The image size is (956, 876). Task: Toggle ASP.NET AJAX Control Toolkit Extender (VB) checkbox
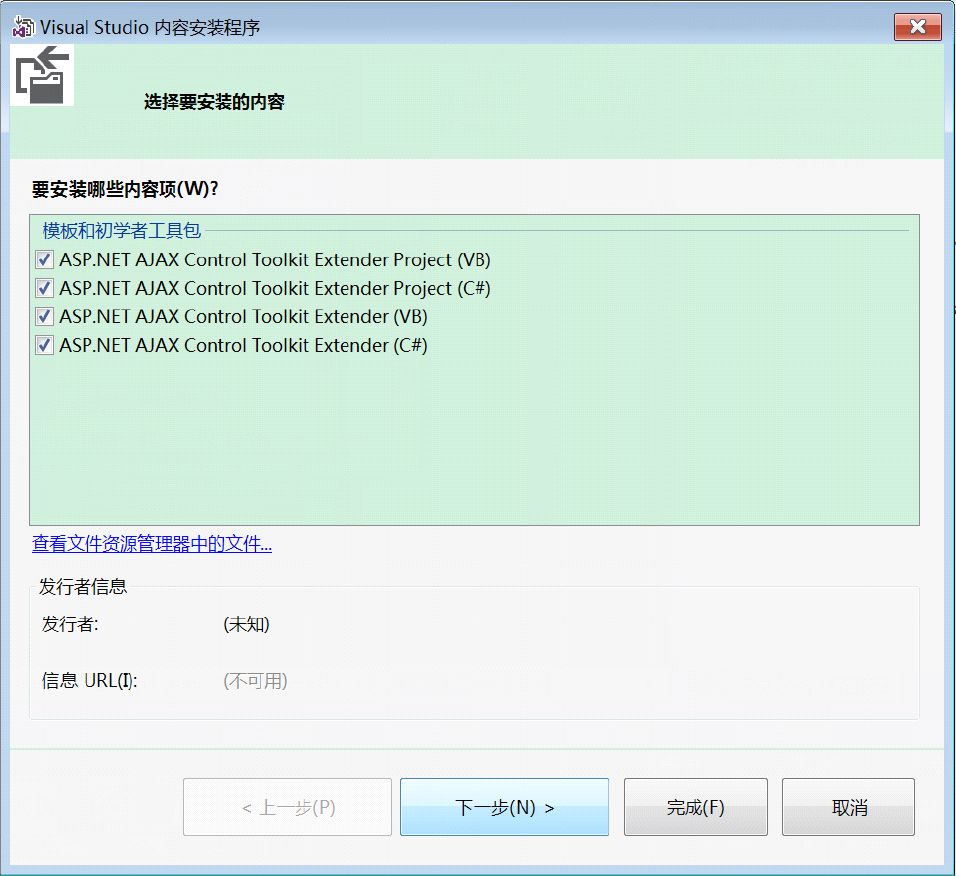tap(44, 317)
